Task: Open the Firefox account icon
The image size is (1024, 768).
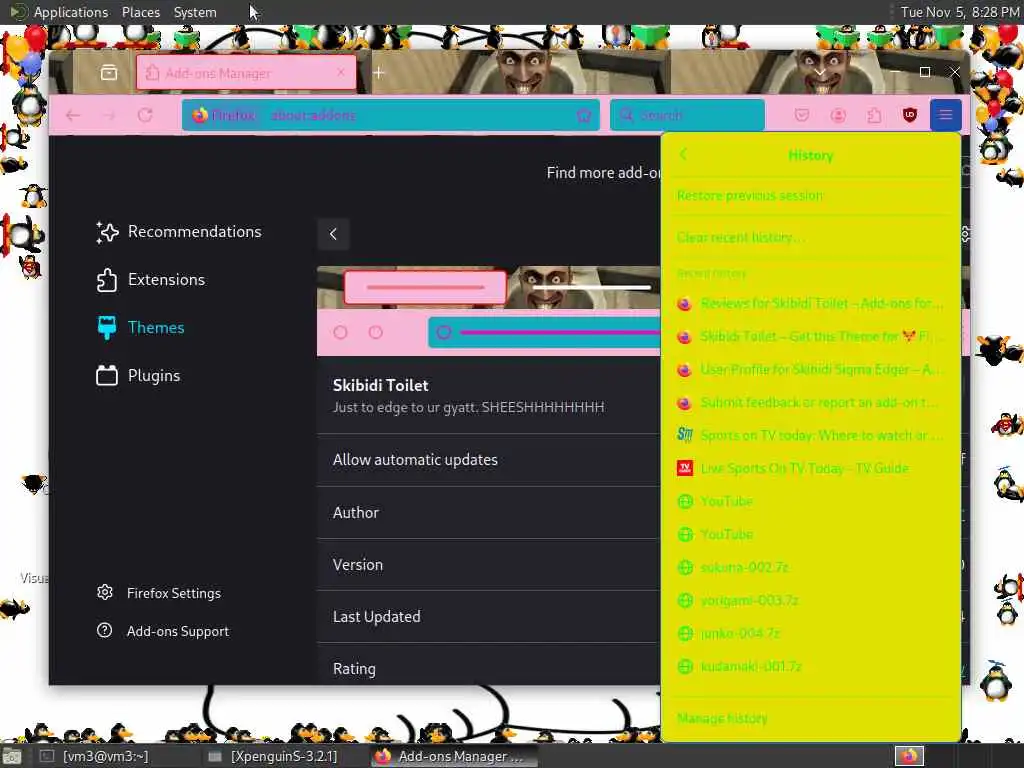Action: click(x=838, y=116)
